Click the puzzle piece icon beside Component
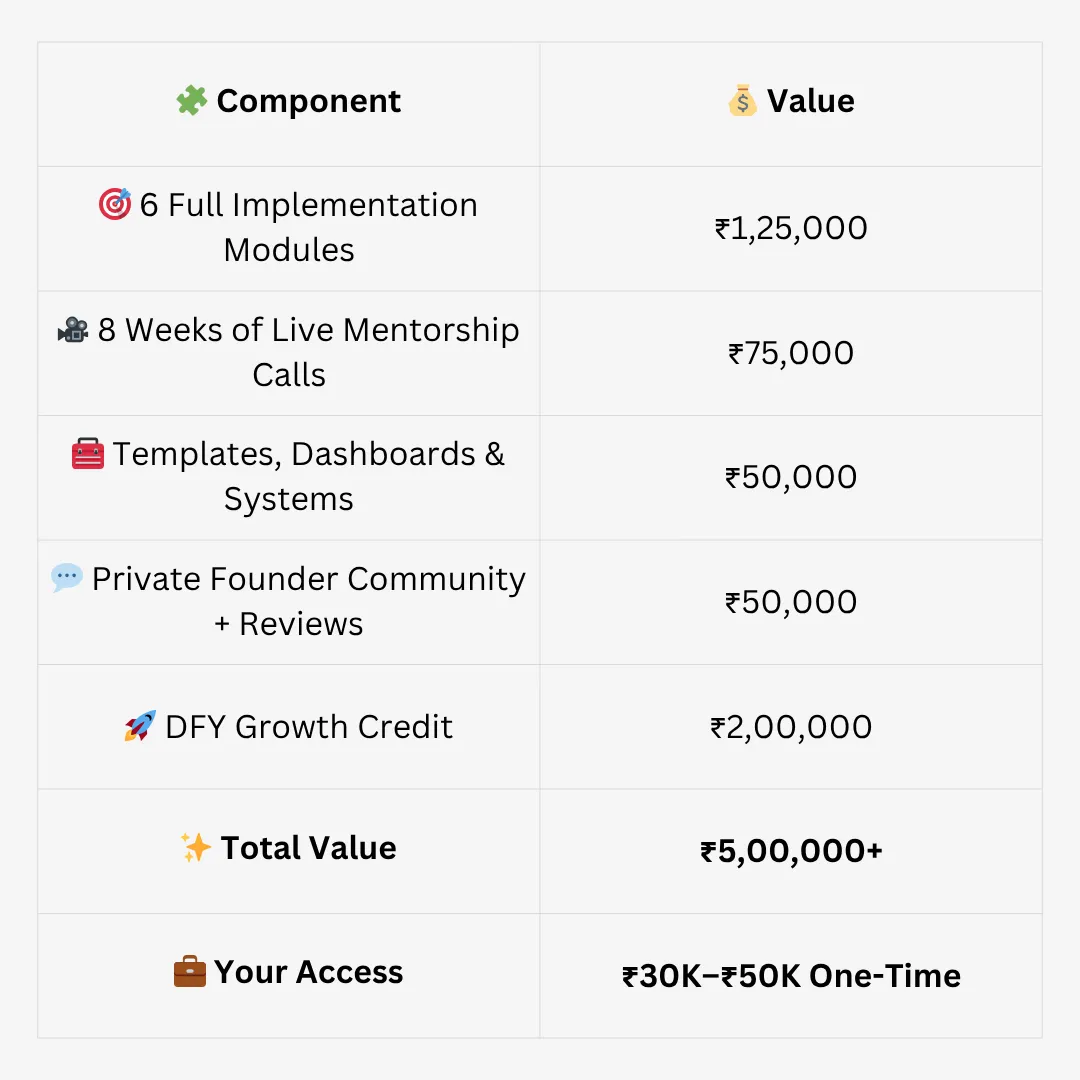 191,101
